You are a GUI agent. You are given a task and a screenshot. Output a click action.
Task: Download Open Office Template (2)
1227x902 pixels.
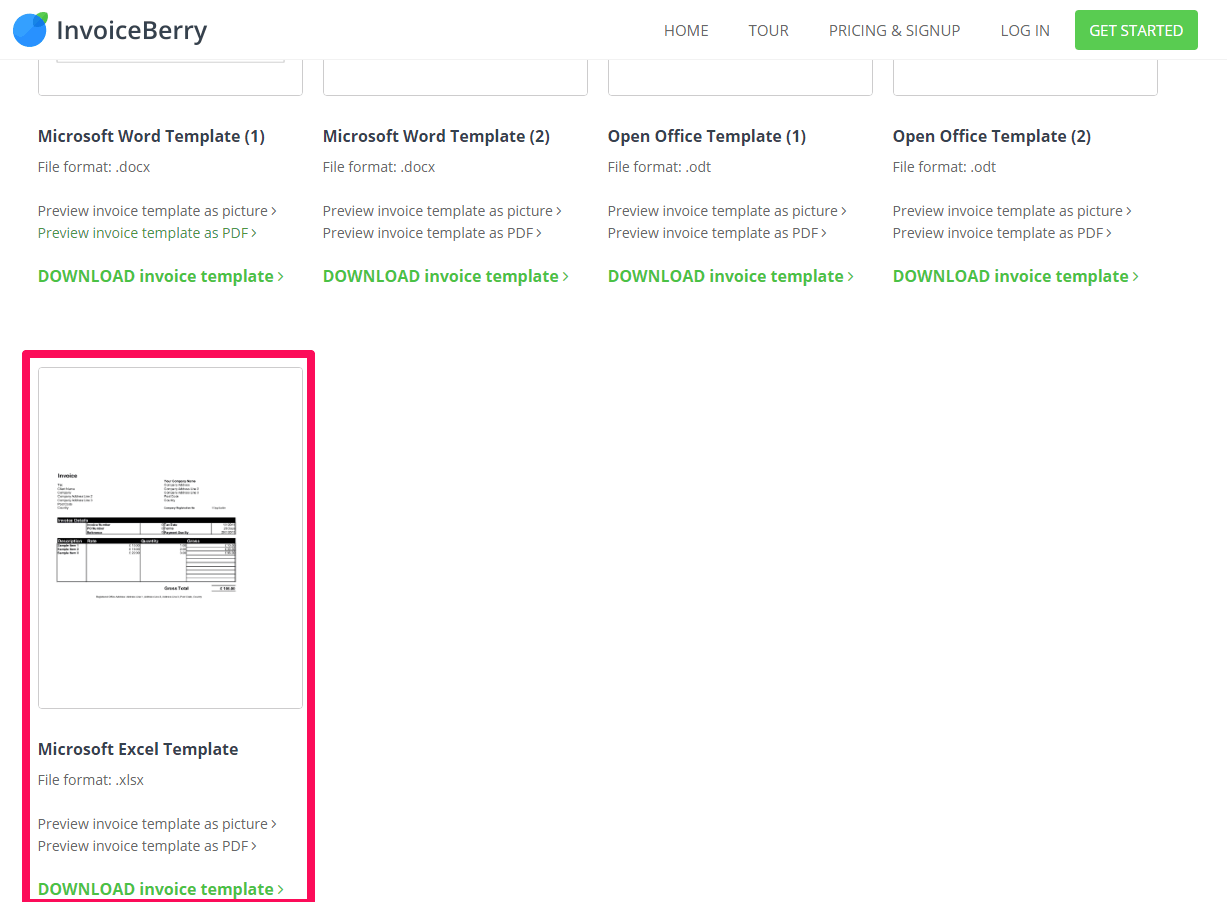tap(1015, 276)
